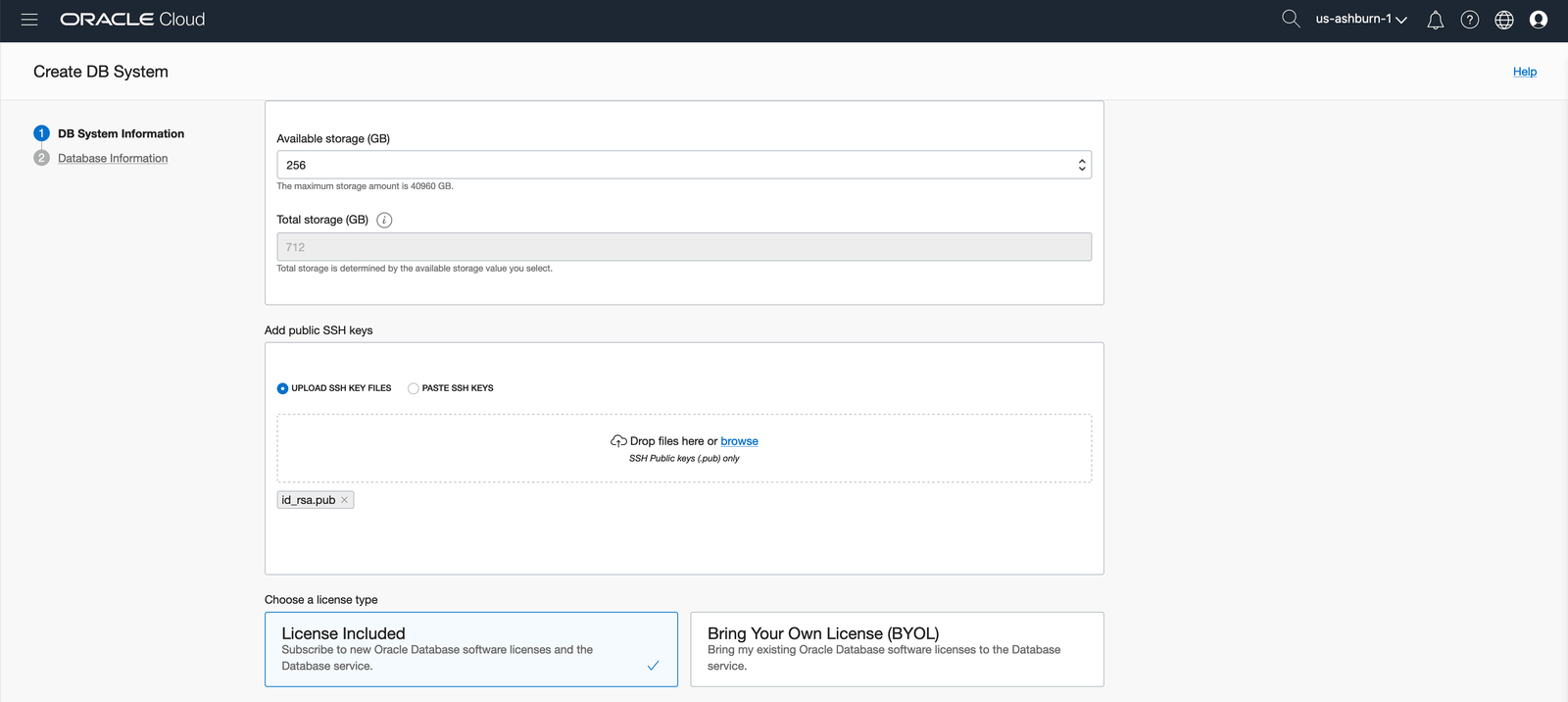This screenshot has width=1568, height=702.
Task: Expand the us-ashburn-1 region dropdown
Action: [x=1360, y=20]
